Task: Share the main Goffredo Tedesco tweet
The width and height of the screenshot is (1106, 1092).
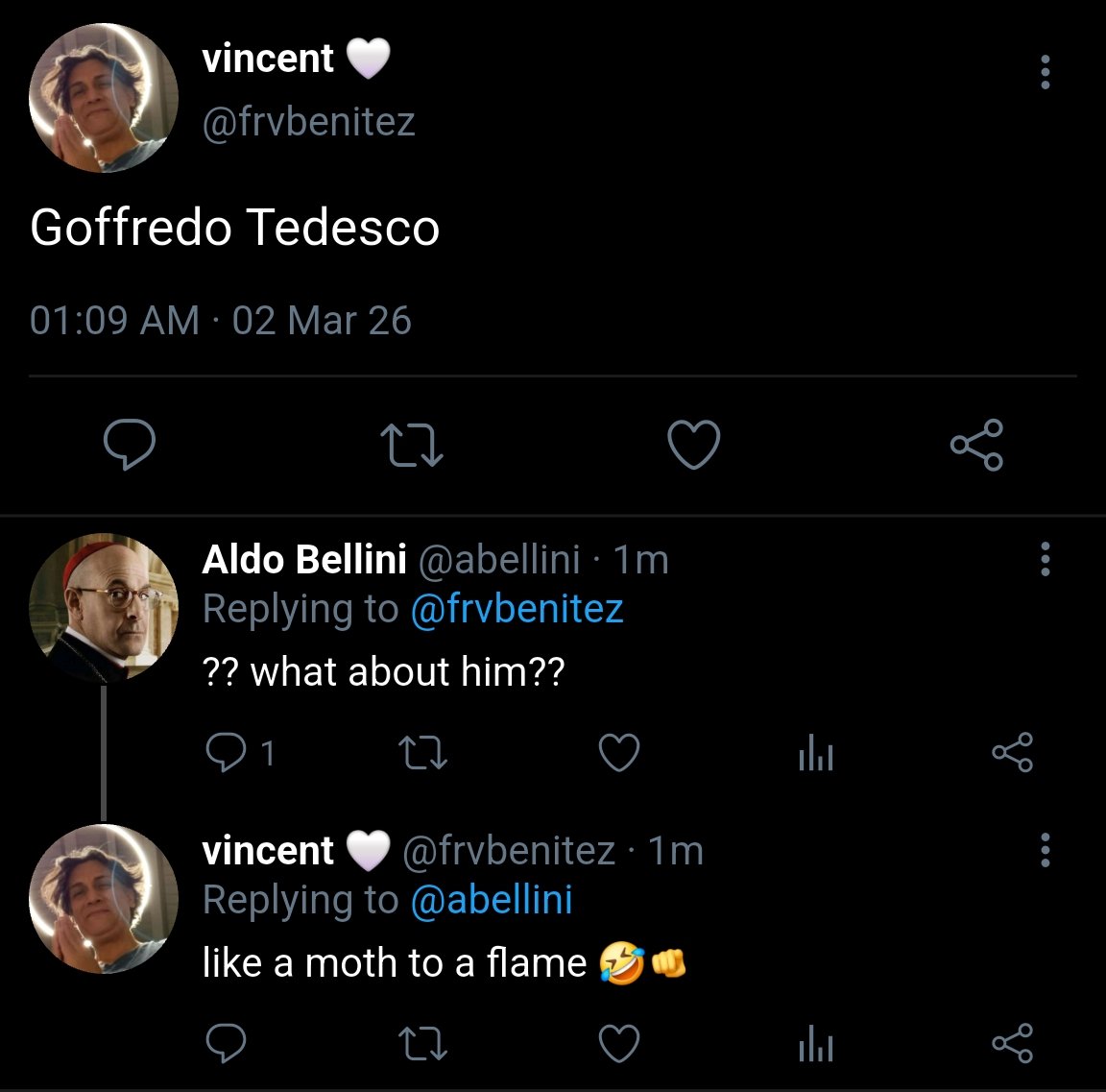Action: coord(977,445)
